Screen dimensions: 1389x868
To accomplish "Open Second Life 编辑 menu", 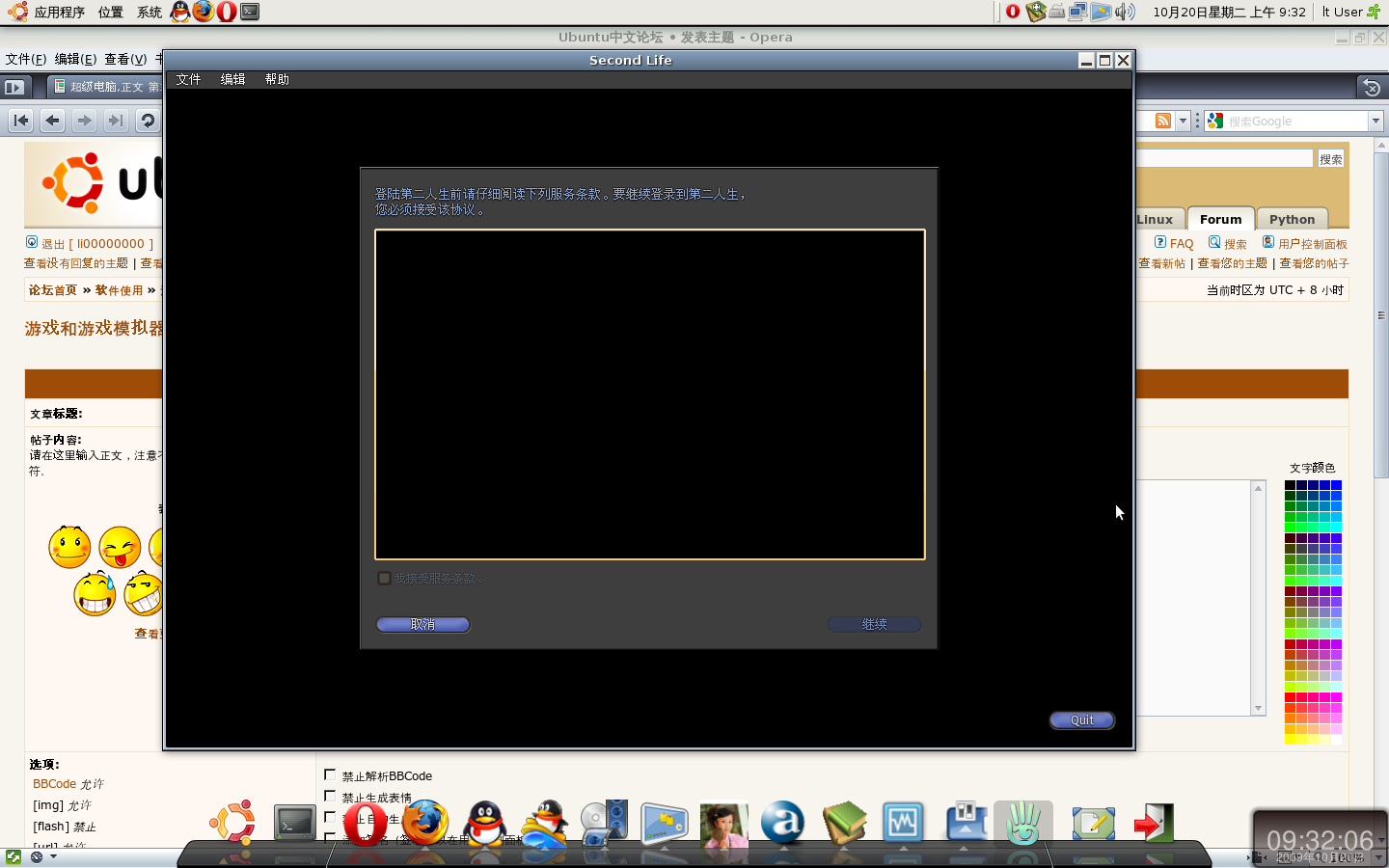I will (x=232, y=79).
